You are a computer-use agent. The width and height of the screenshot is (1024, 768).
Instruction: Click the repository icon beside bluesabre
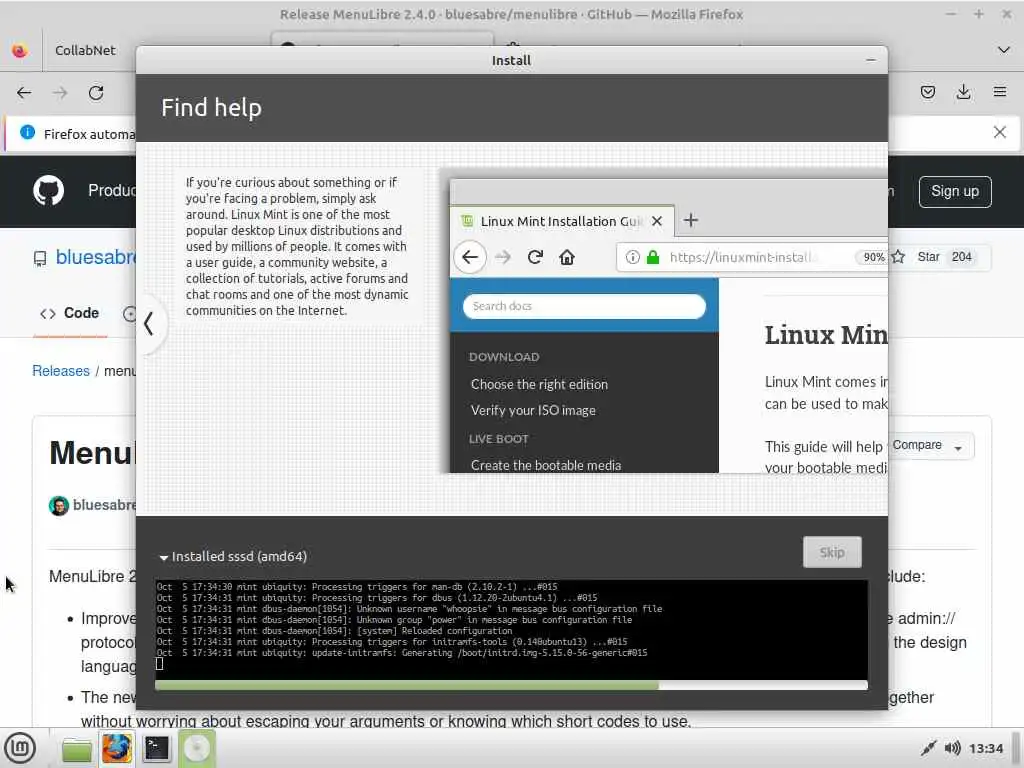[x=40, y=259]
